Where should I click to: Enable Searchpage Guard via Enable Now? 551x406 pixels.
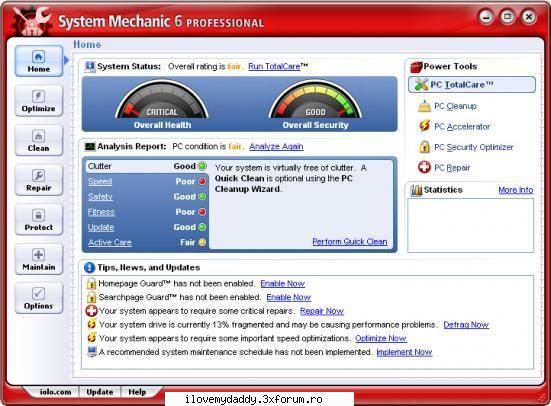click(289, 297)
